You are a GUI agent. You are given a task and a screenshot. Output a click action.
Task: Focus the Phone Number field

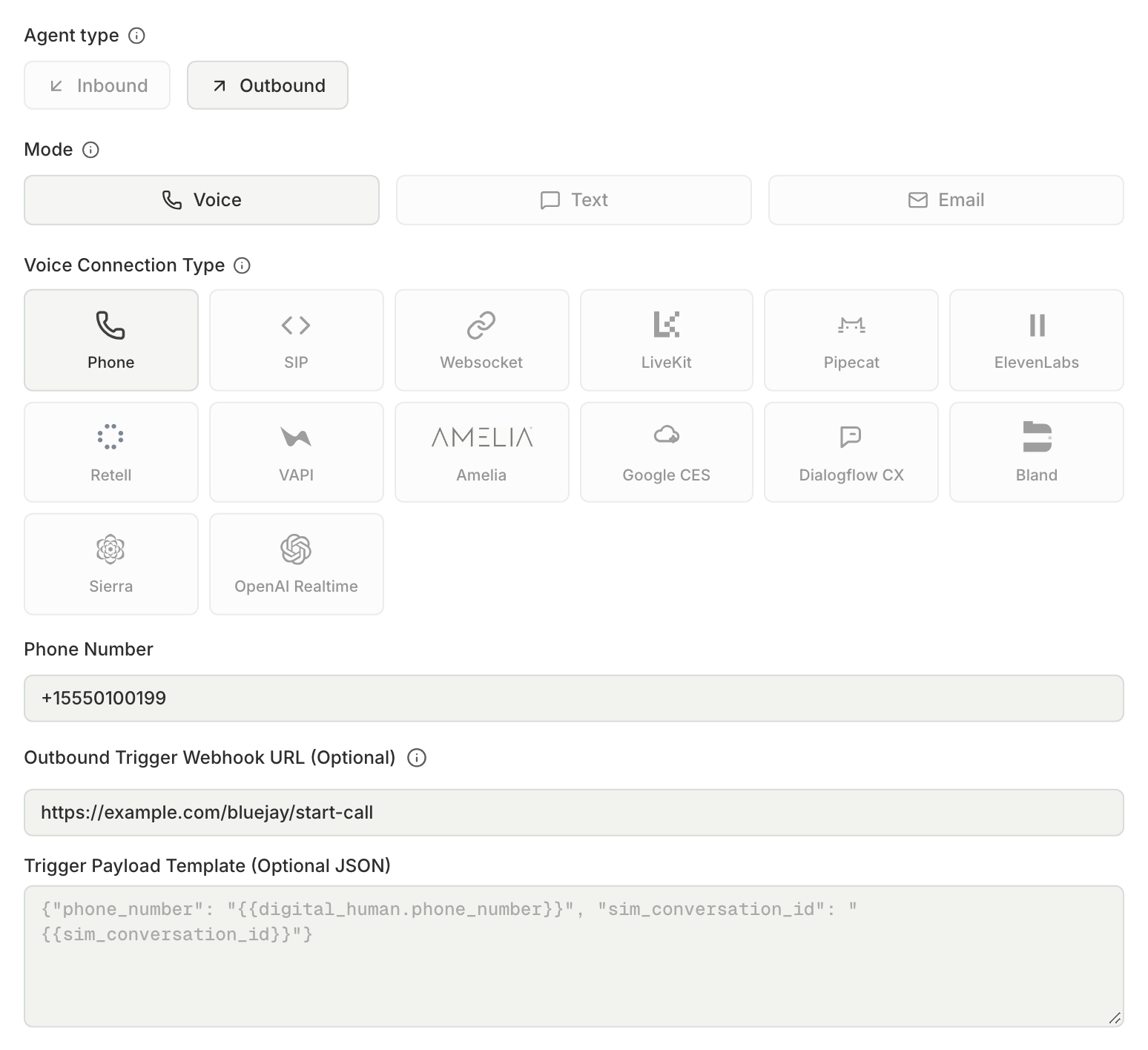574,699
